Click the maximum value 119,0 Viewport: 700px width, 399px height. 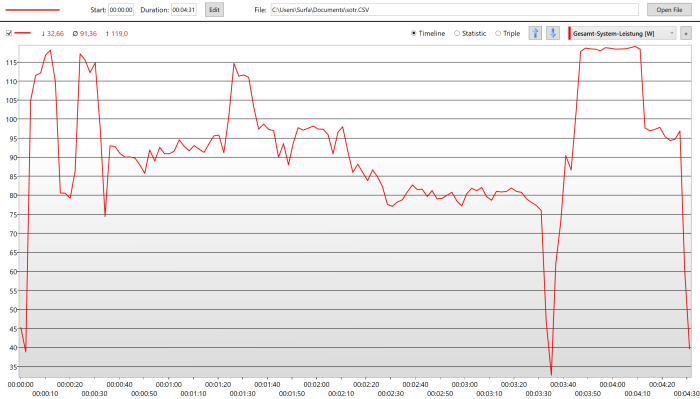pyautogui.click(x=120, y=33)
